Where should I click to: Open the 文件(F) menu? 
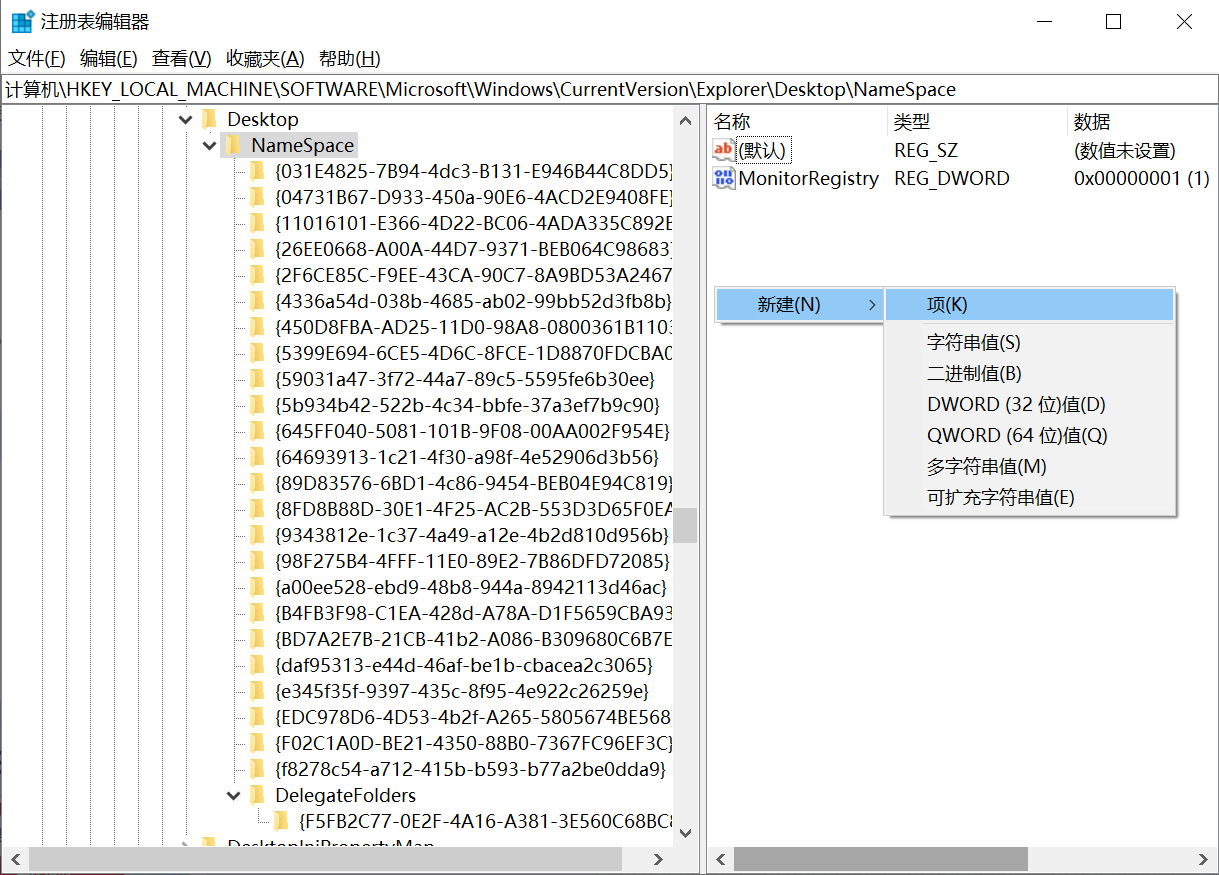[x=37, y=59]
